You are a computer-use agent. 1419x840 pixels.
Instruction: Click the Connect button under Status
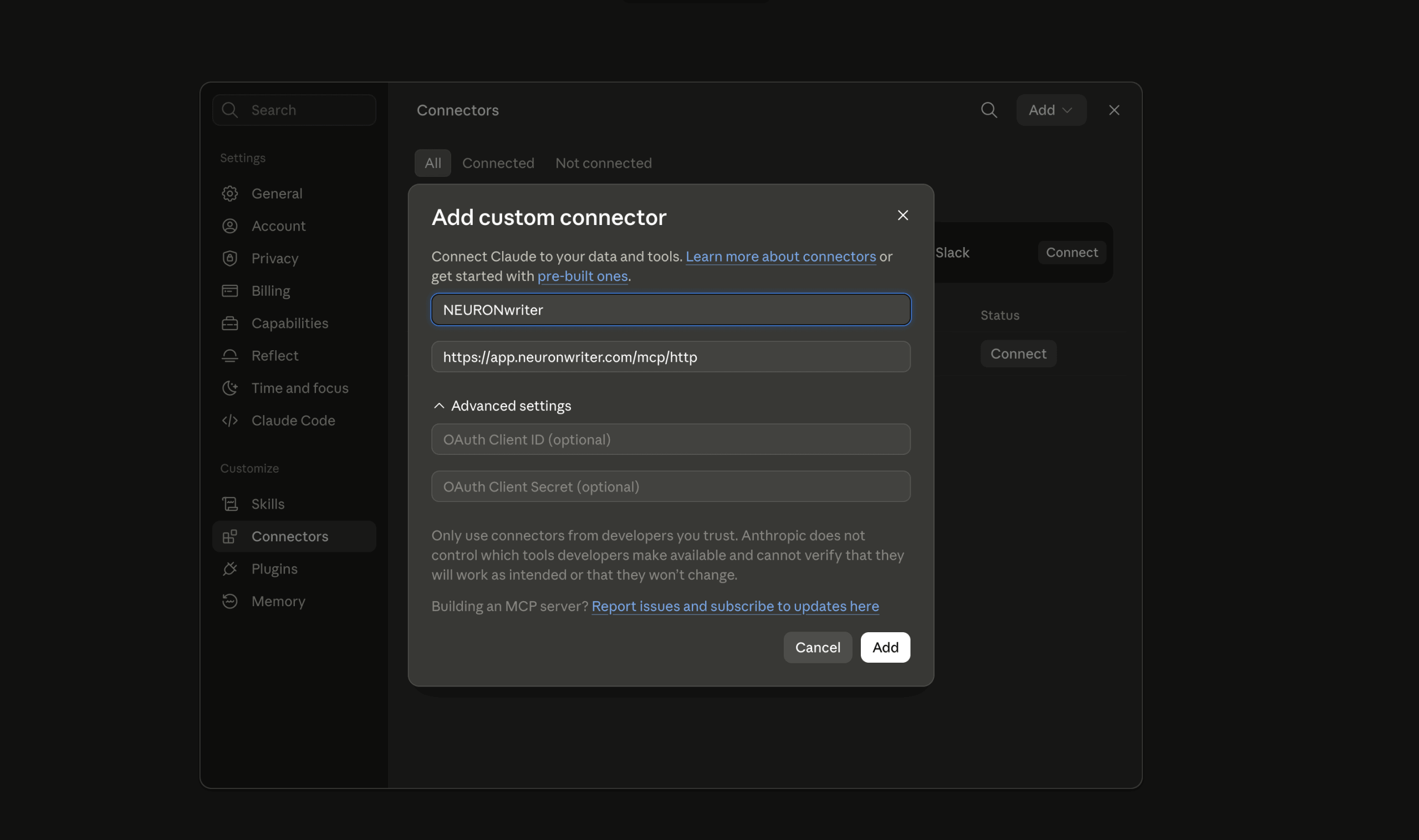[x=1018, y=354]
